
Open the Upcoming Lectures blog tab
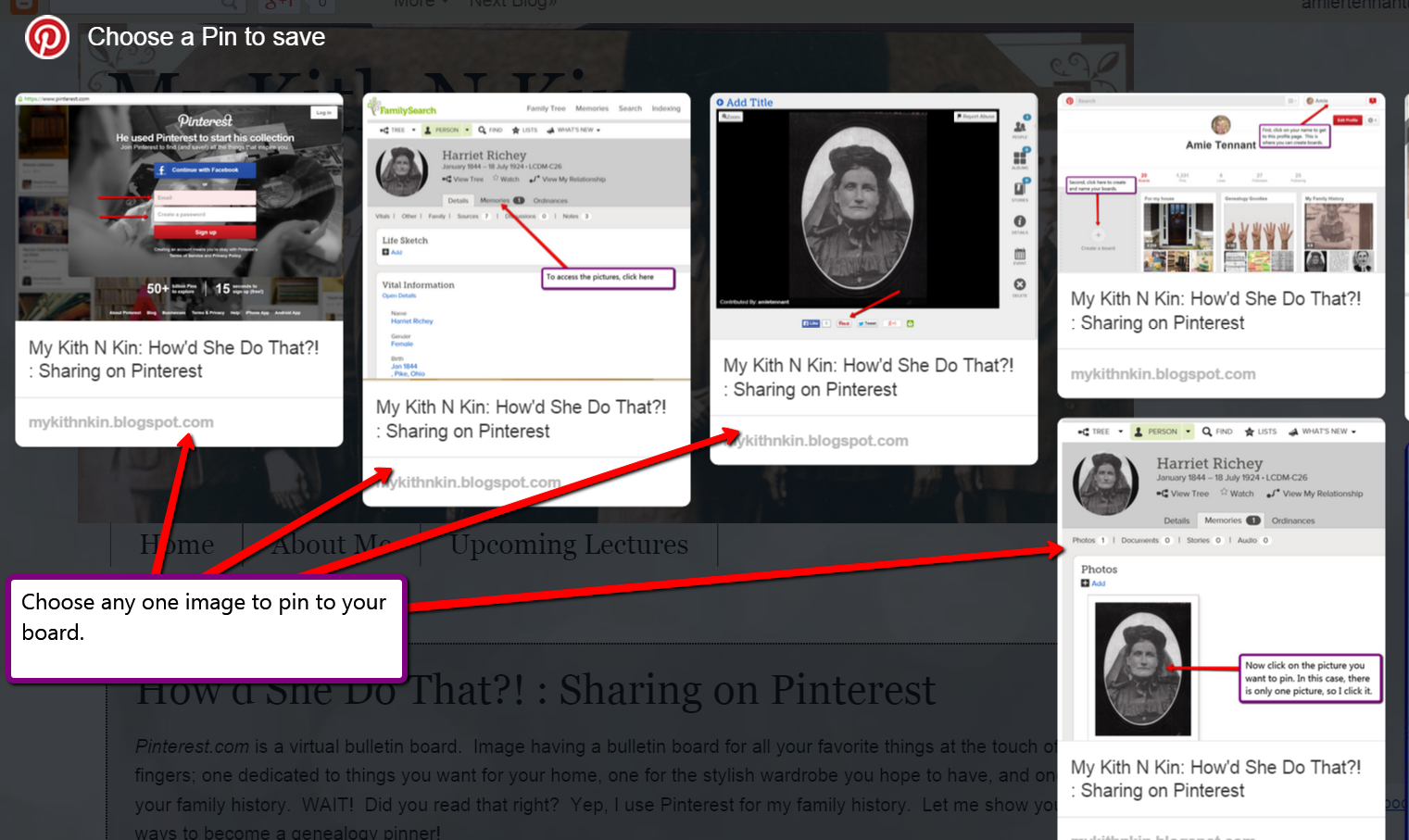tap(570, 545)
